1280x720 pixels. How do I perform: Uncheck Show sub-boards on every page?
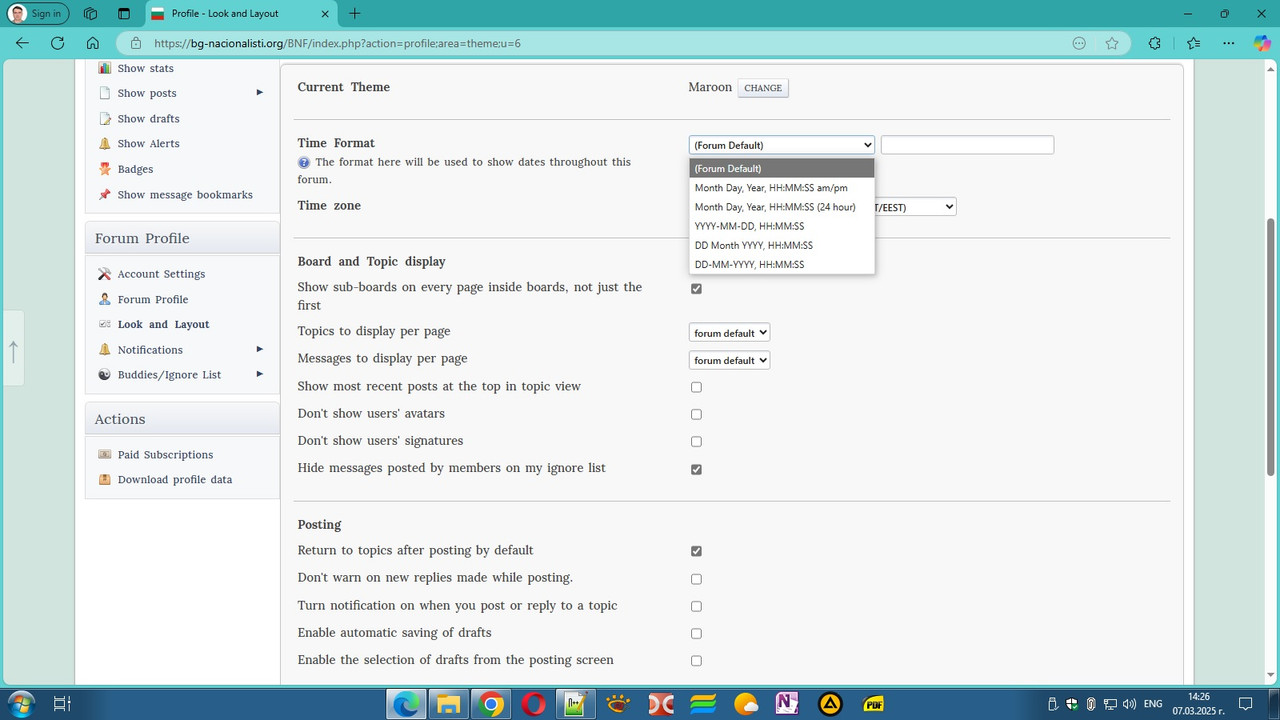tap(696, 289)
